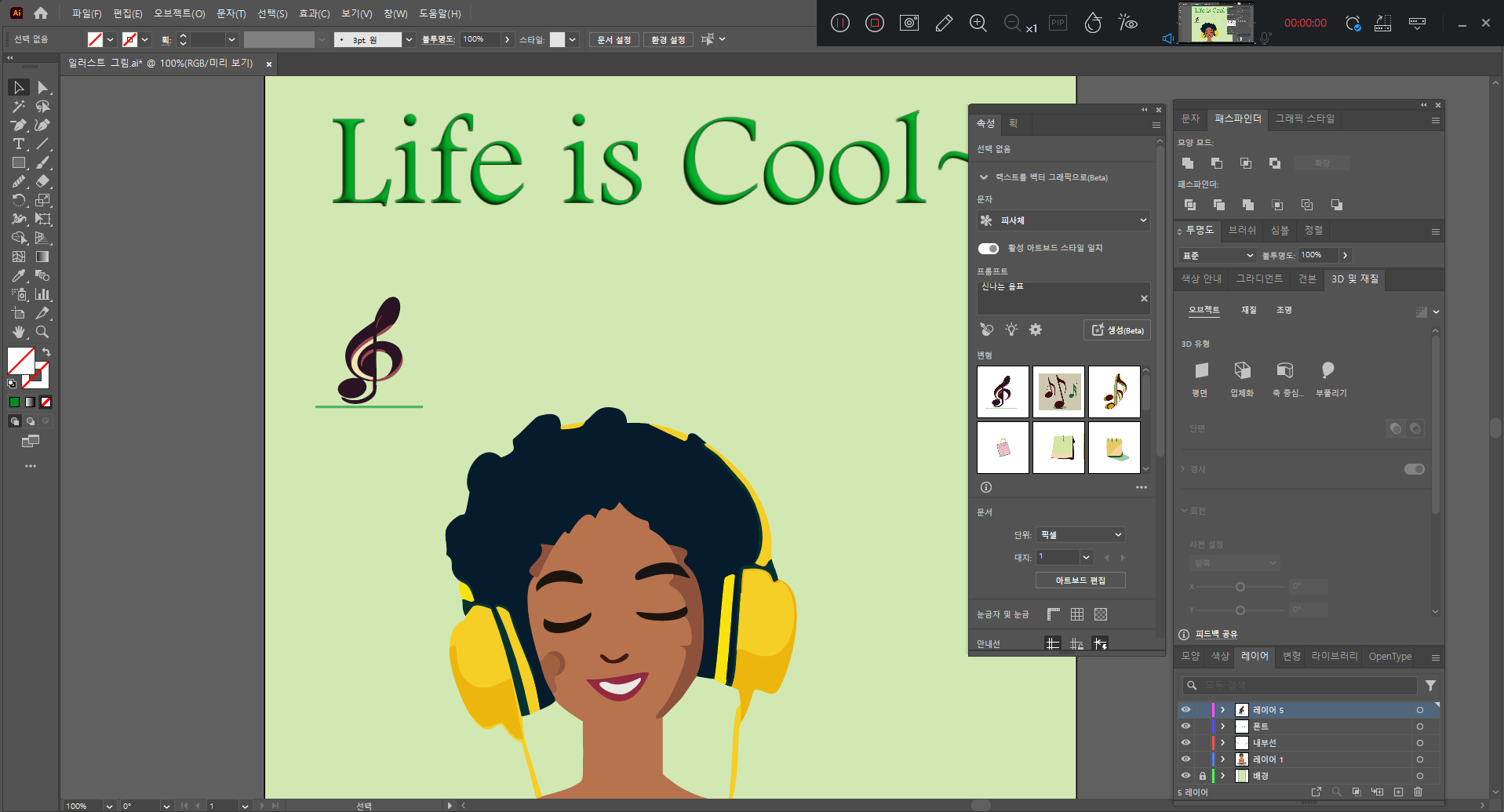Toggle active artboard style matching switch
Screen dimensions: 1504x812
(989, 249)
